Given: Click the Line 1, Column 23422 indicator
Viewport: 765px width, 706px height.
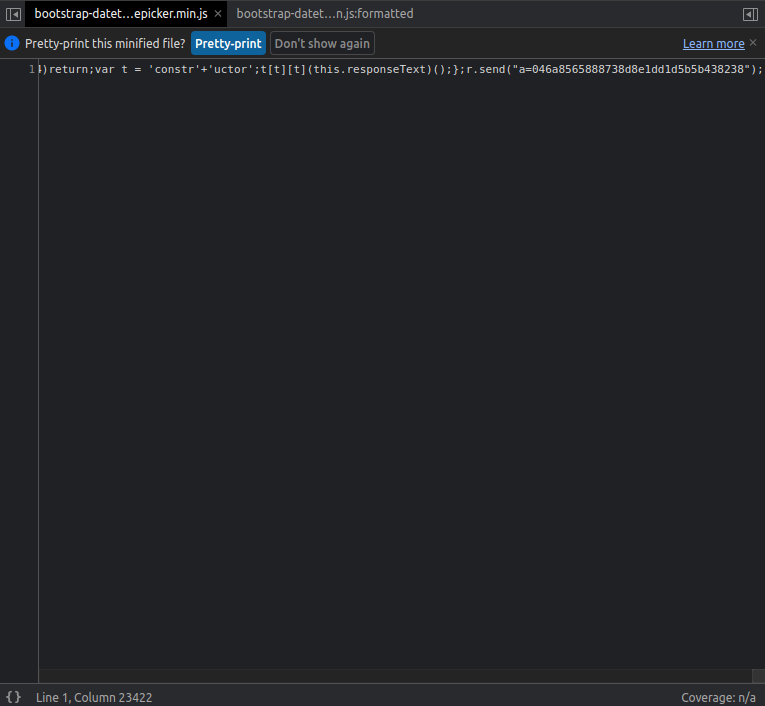Looking at the screenshot, I should [x=94, y=697].
